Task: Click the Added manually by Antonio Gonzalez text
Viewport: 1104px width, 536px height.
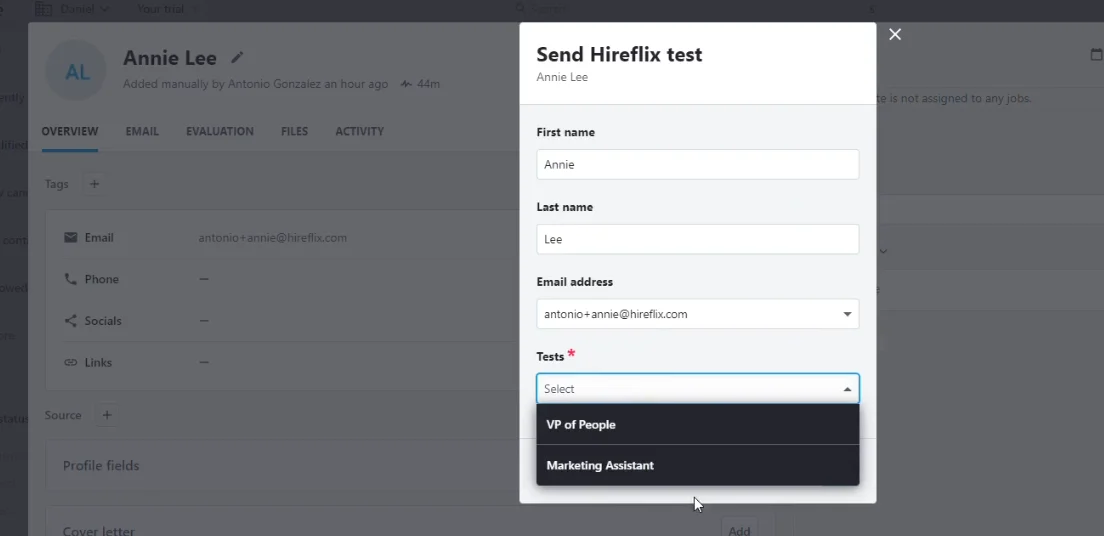Action: pyautogui.click(x=255, y=85)
